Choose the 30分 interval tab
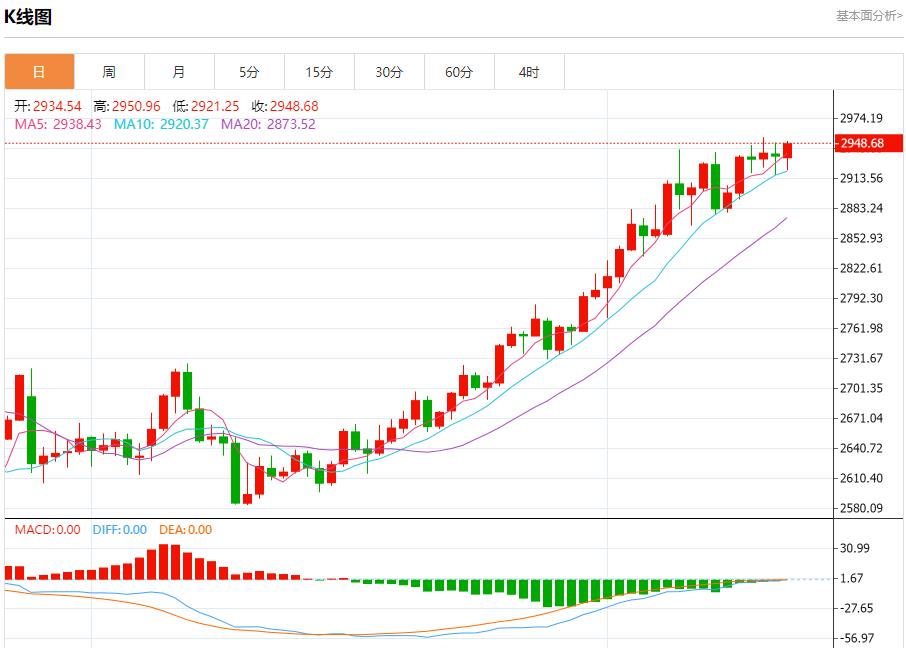Screen dimensions: 906x648 [389, 72]
